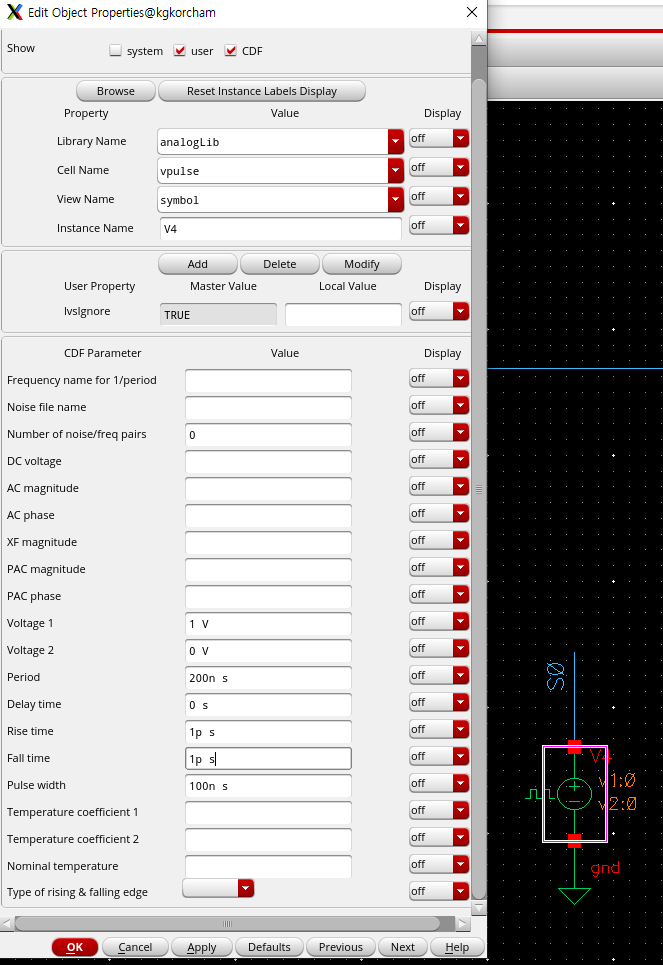
Task: Click the Browse button
Action: (115, 91)
